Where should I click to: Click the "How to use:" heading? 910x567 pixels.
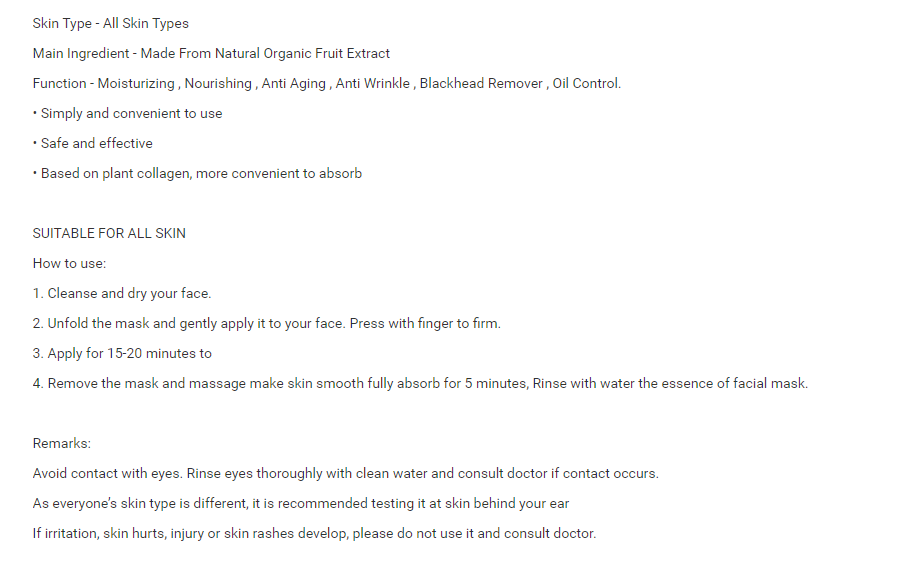[69, 263]
